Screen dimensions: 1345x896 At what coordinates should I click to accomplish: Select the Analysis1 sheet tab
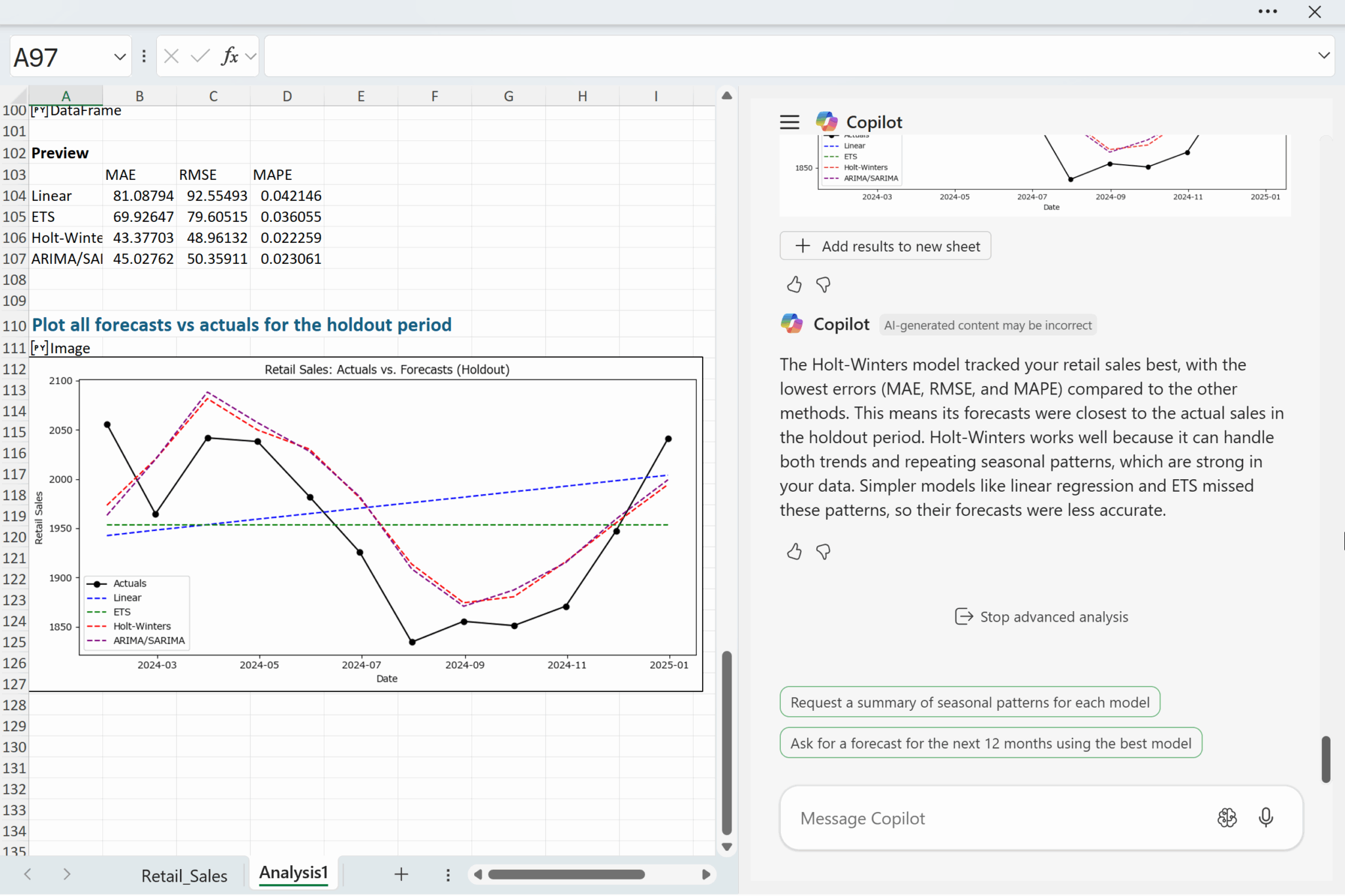coord(293,873)
